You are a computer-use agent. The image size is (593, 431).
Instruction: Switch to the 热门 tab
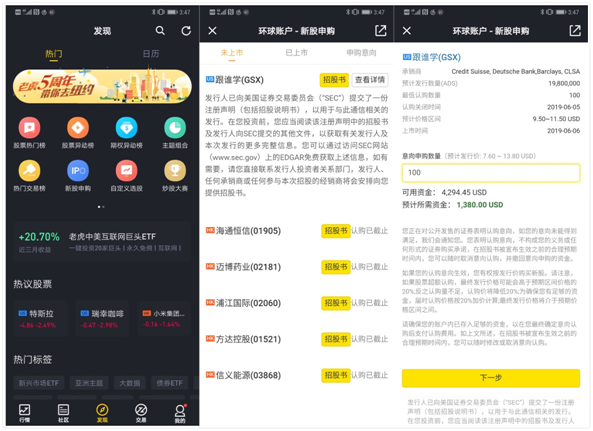[53, 54]
